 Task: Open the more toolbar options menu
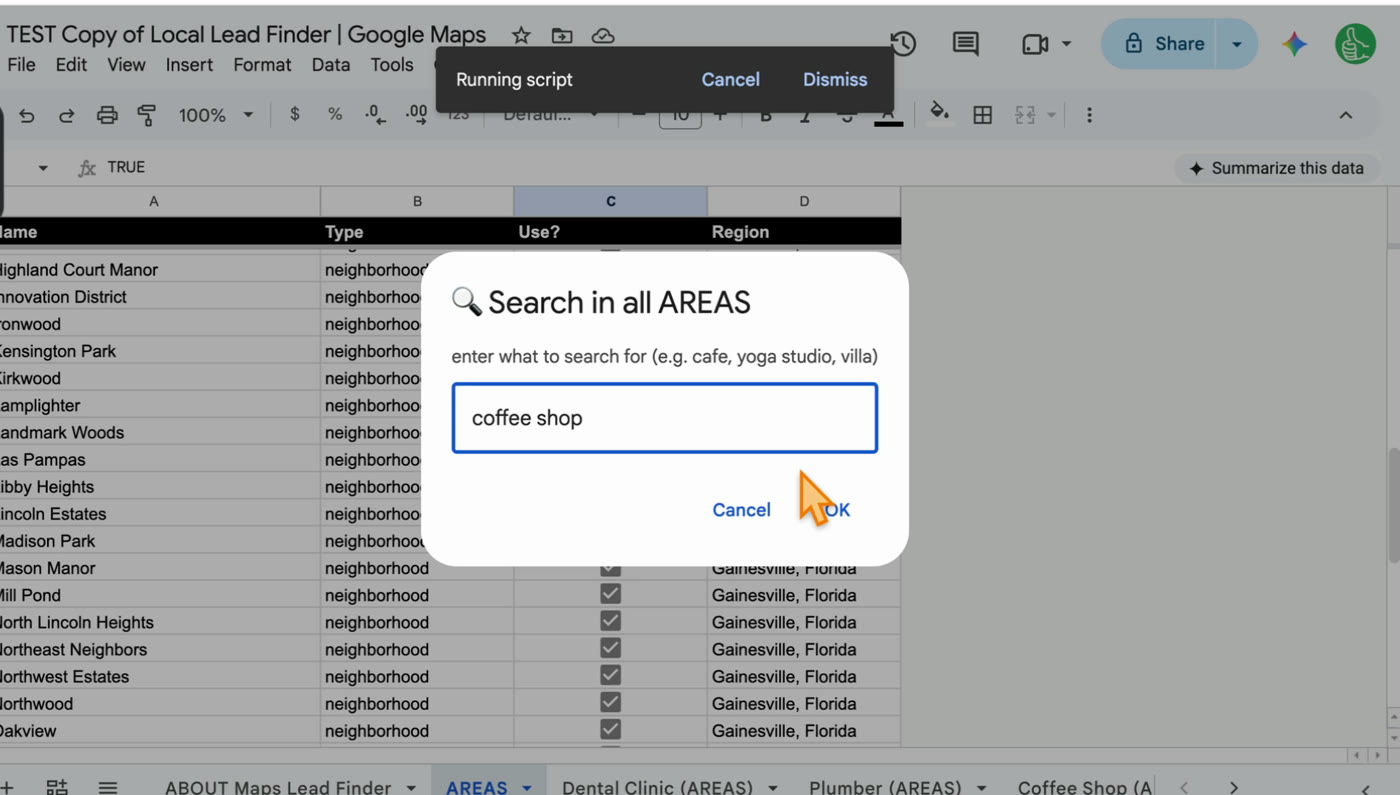pyautogui.click(x=1089, y=115)
